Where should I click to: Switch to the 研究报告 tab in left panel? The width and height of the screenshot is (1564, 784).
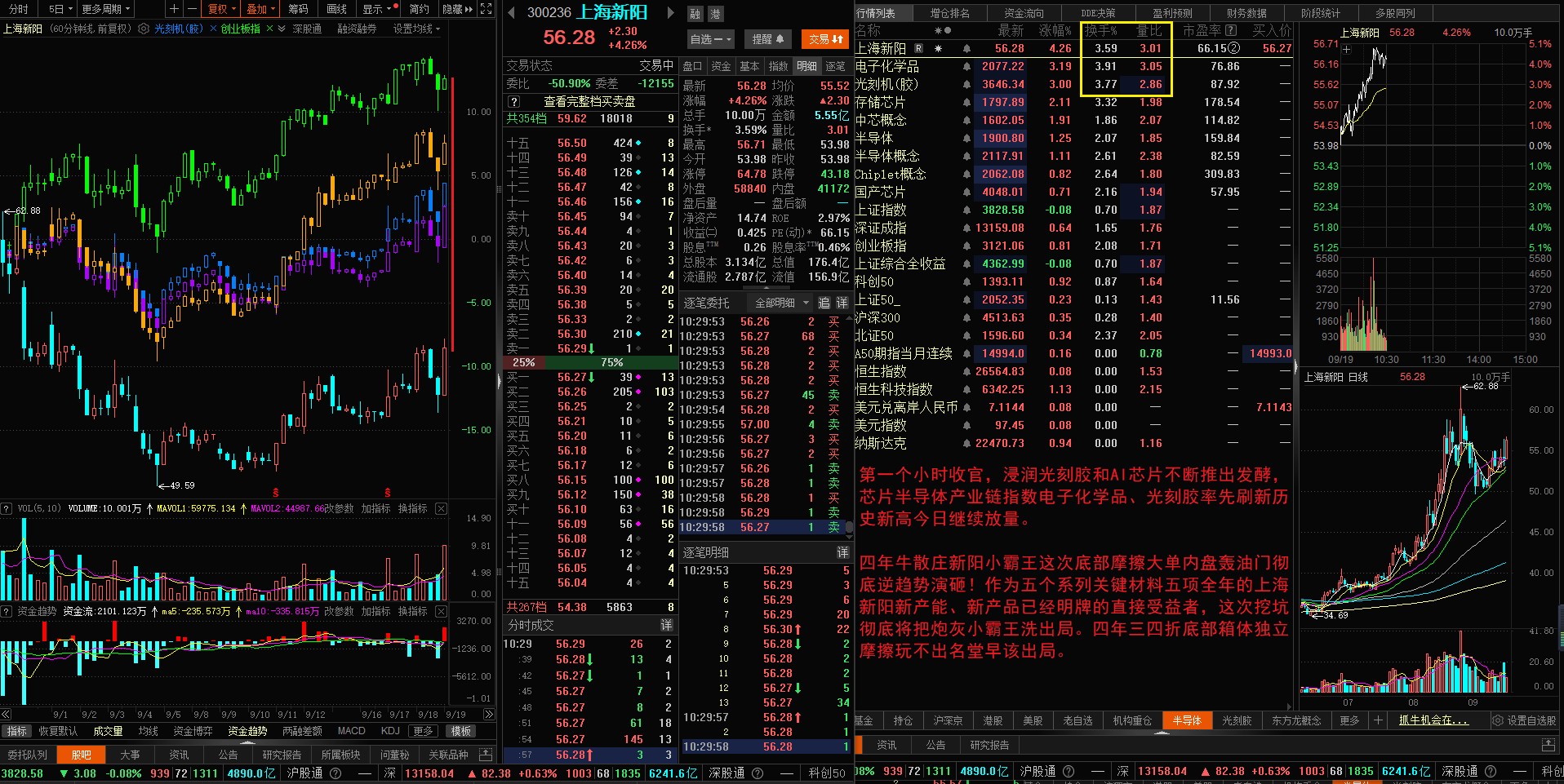tap(282, 755)
